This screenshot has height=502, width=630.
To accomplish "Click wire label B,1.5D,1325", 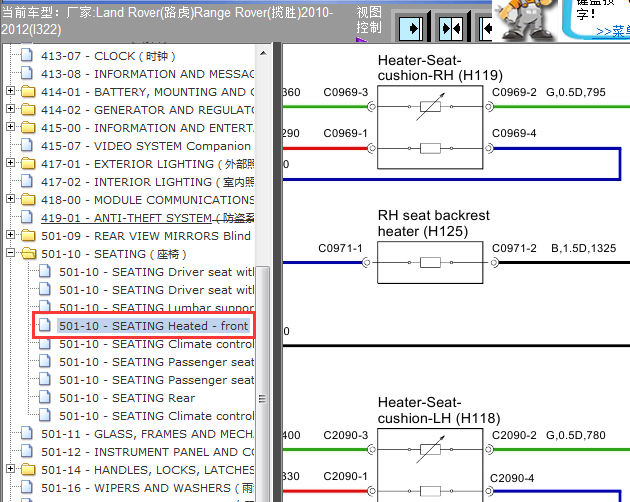I will tap(583, 248).
